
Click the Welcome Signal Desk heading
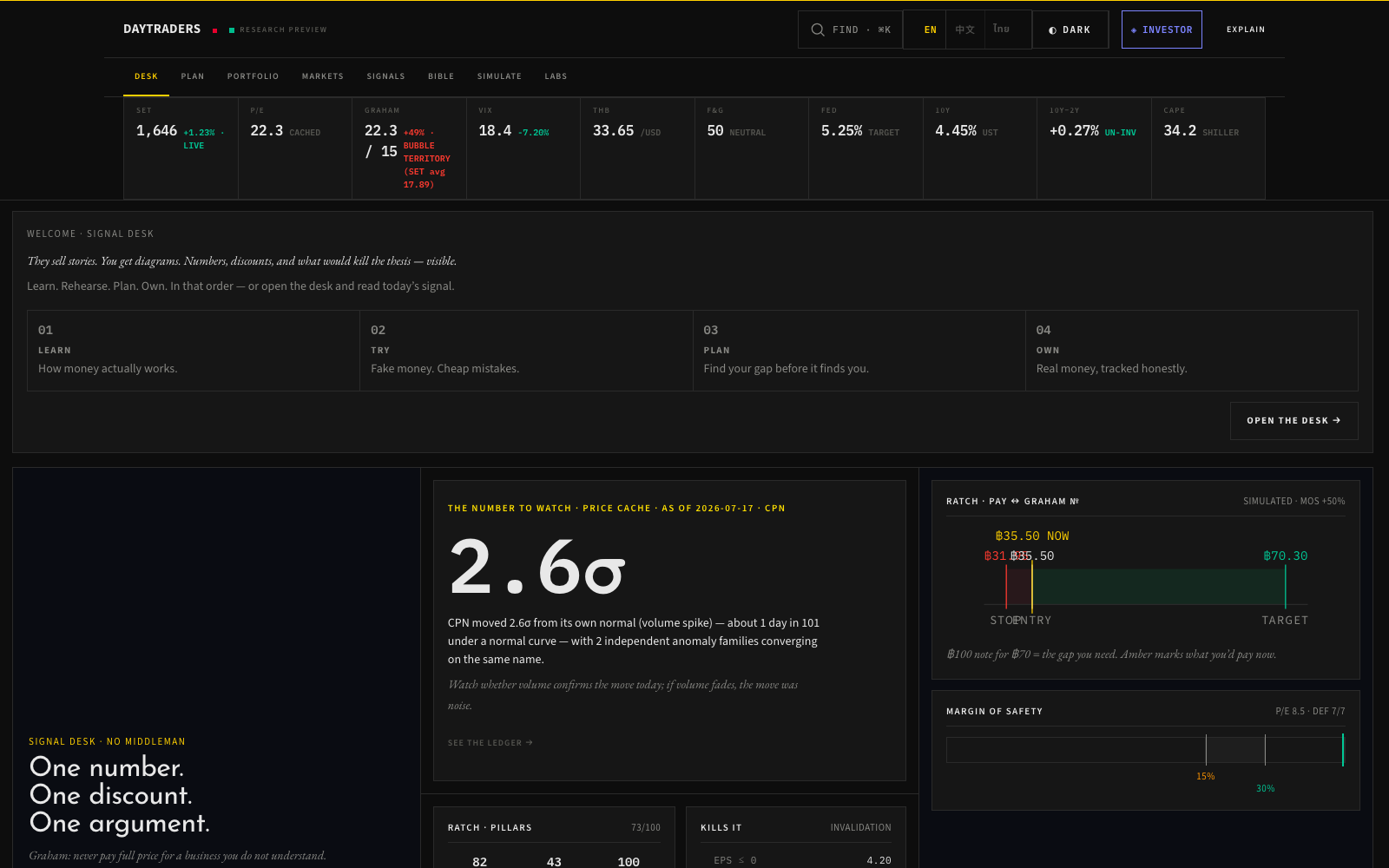(90, 234)
